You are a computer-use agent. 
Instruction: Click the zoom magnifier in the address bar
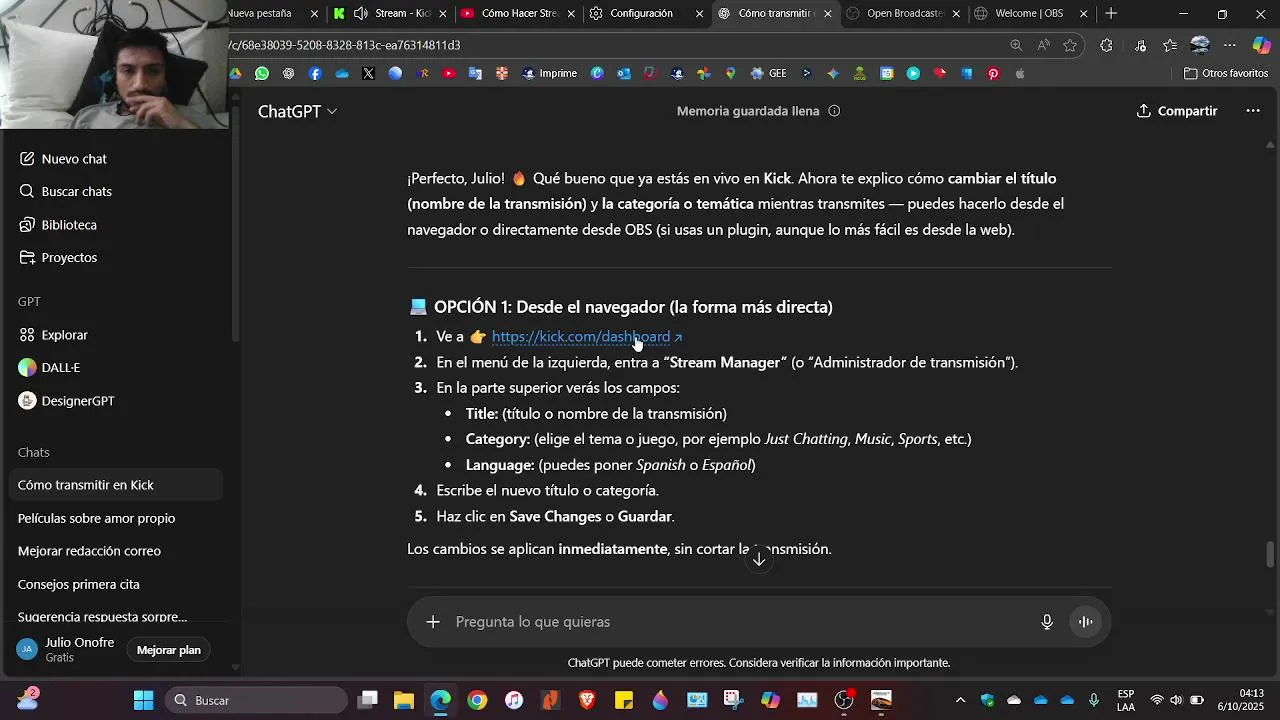click(x=1016, y=45)
